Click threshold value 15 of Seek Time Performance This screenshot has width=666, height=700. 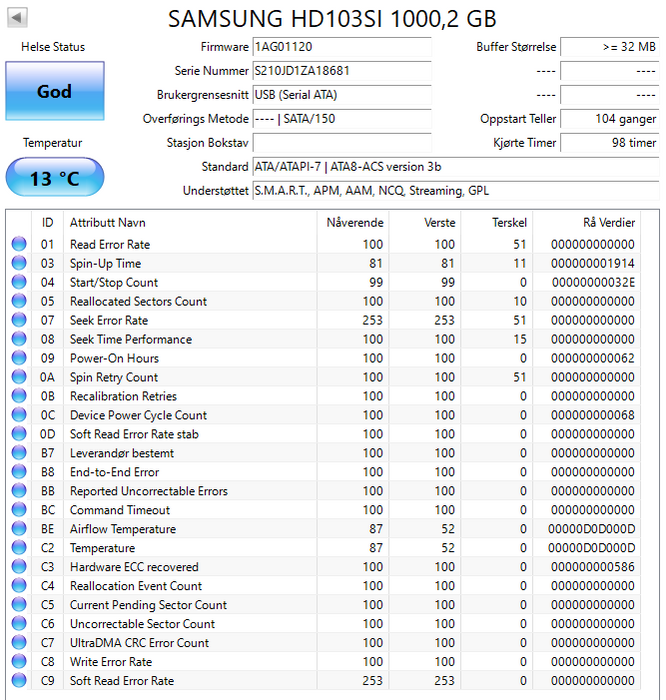tap(520, 339)
